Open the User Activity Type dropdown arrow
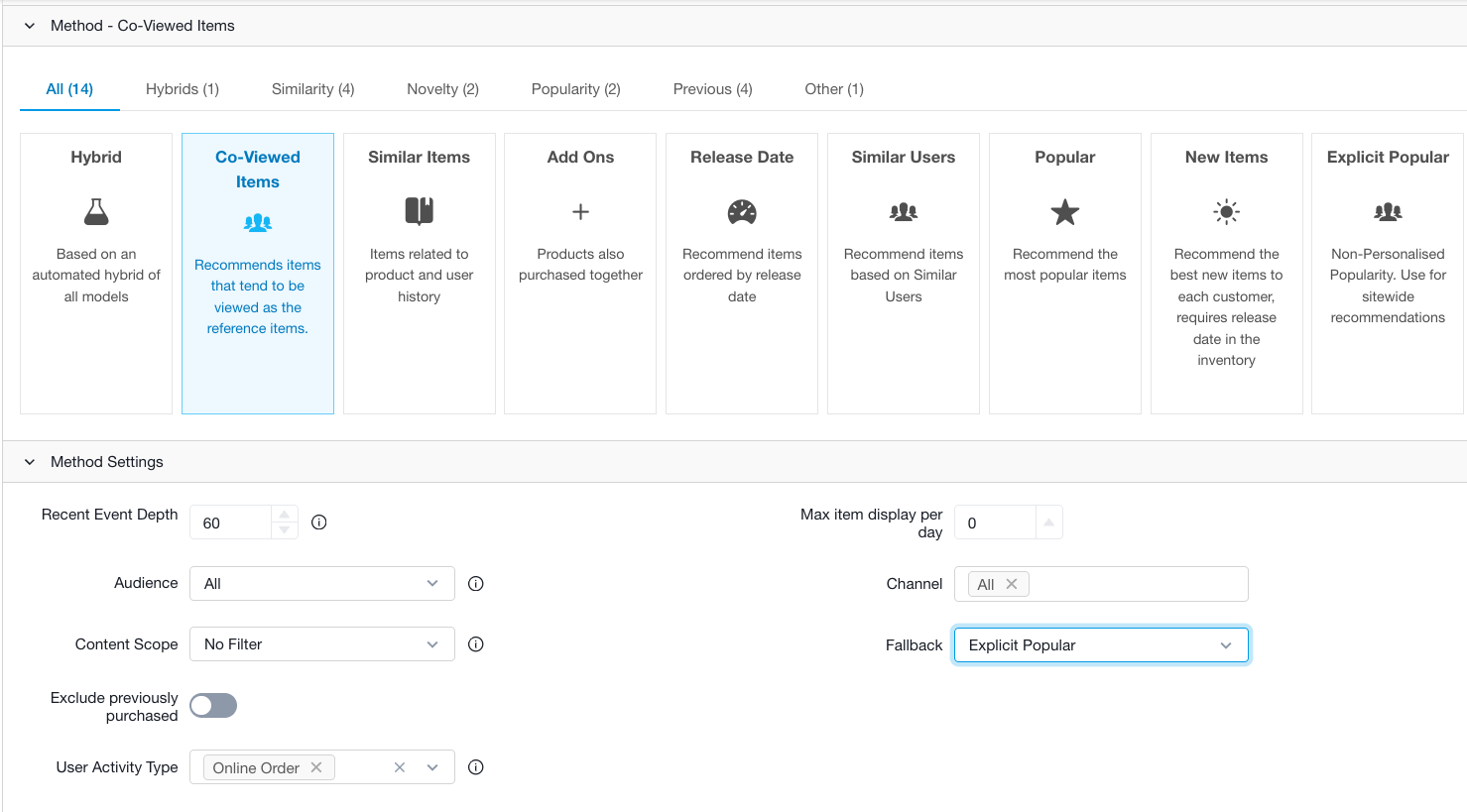Viewport: 1467px width, 812px height. tap(432, 767)
